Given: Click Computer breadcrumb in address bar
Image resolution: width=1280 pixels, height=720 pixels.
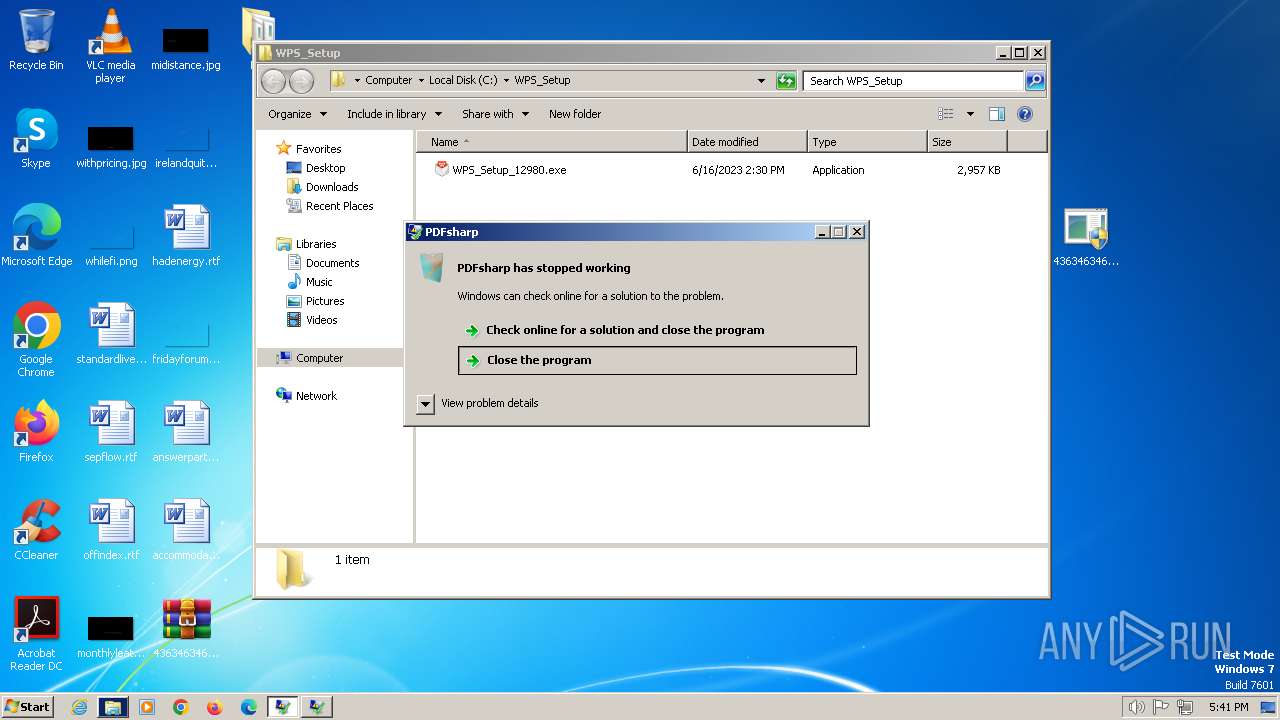Looking at the screenshot, I should point(388,80).
